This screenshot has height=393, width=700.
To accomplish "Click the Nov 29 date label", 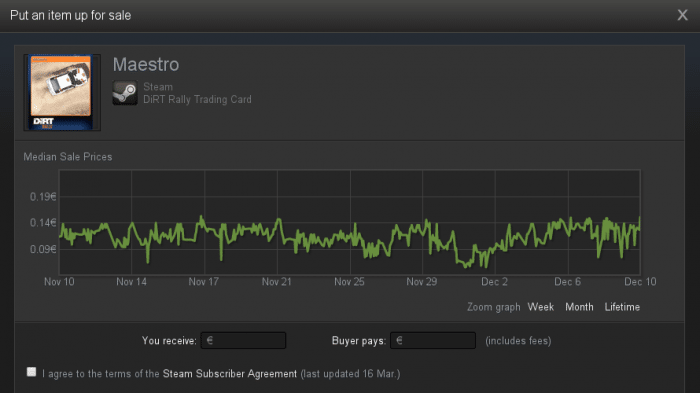I will (421, 282).
